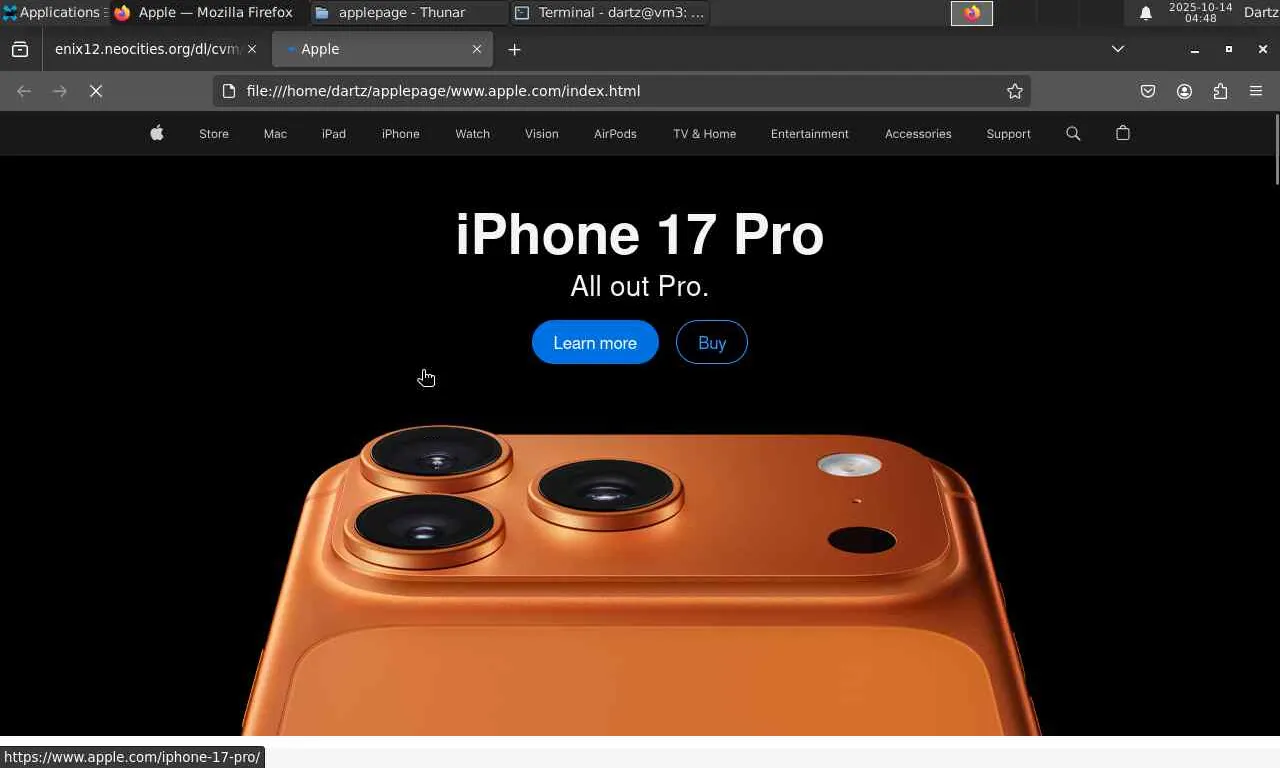Go back to the previous page
Viewport: 1280px width, 768px height.
(24, 91)
